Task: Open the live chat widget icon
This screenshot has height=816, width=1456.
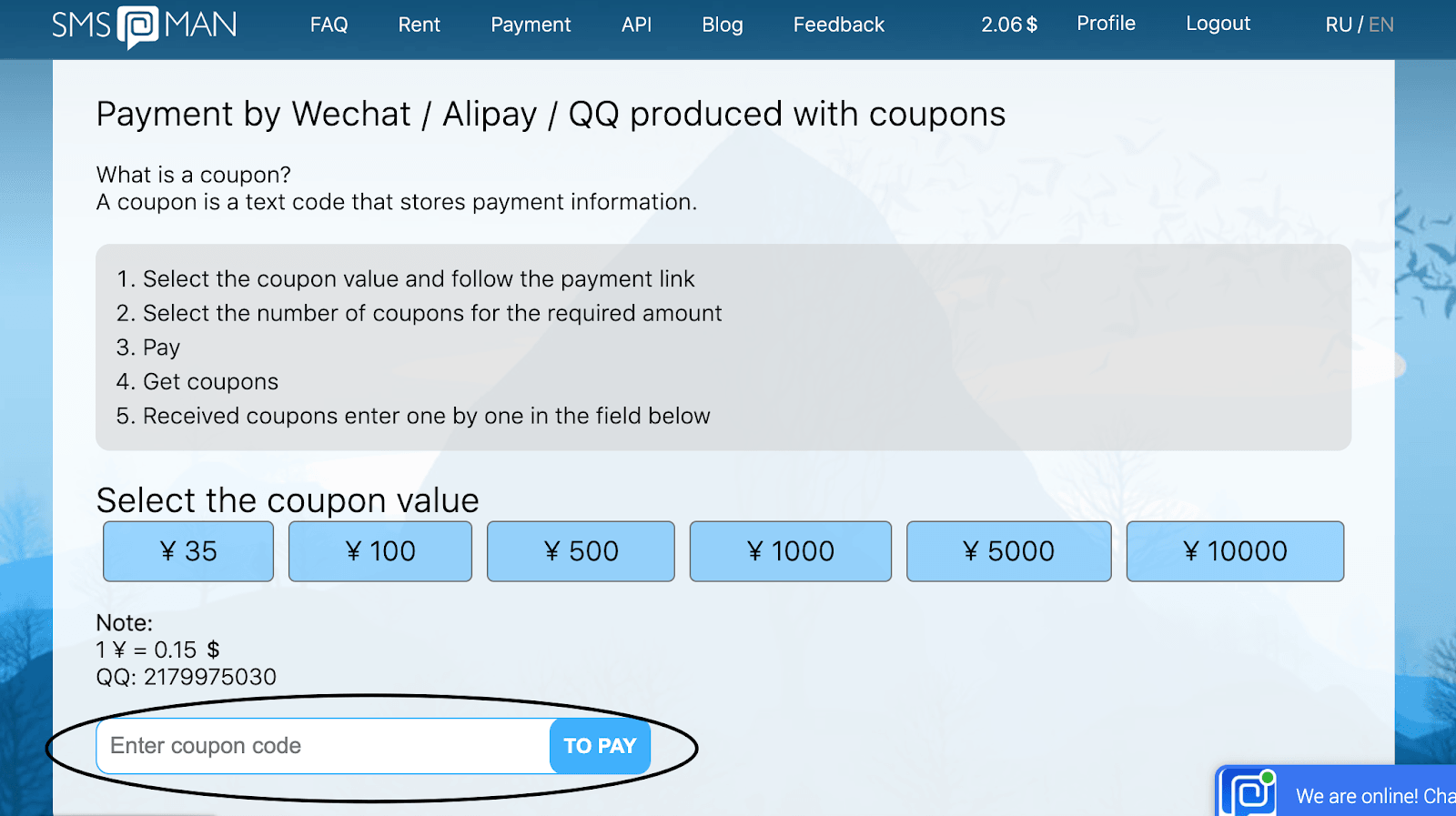Action: 1250,793
